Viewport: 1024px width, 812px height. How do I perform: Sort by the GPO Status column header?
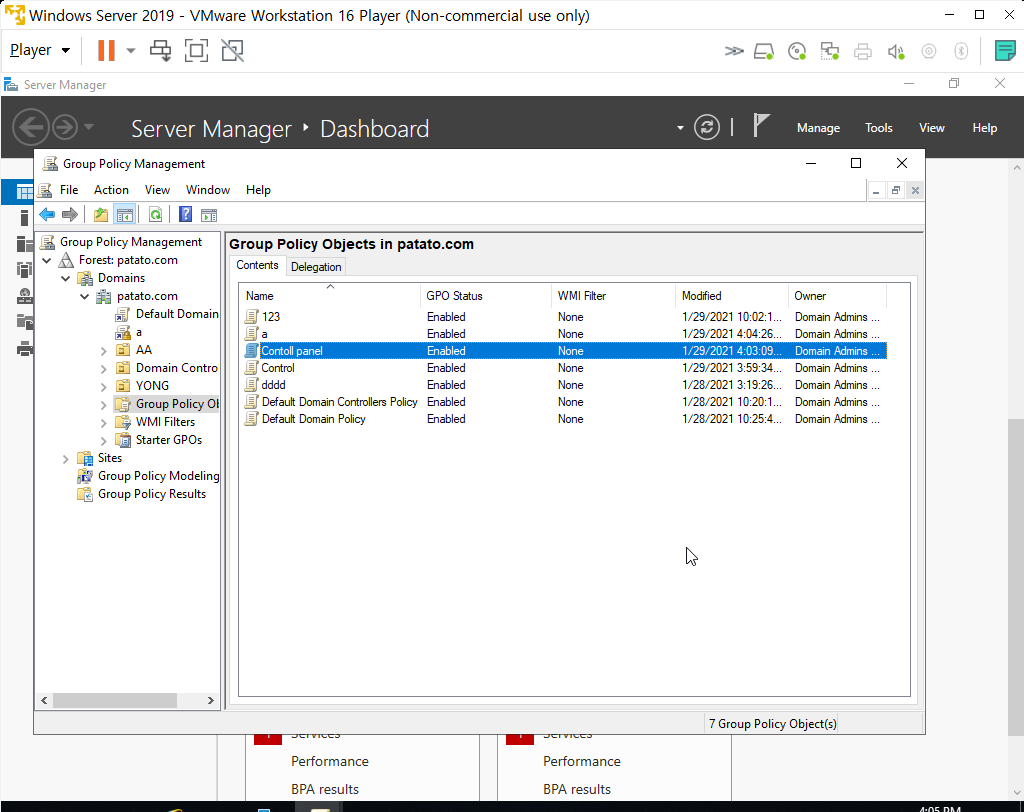tap(486, 296)
